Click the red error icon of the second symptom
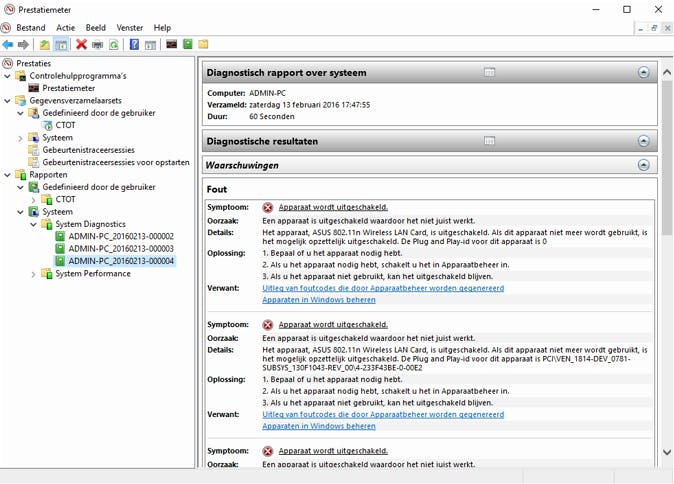 268,325
